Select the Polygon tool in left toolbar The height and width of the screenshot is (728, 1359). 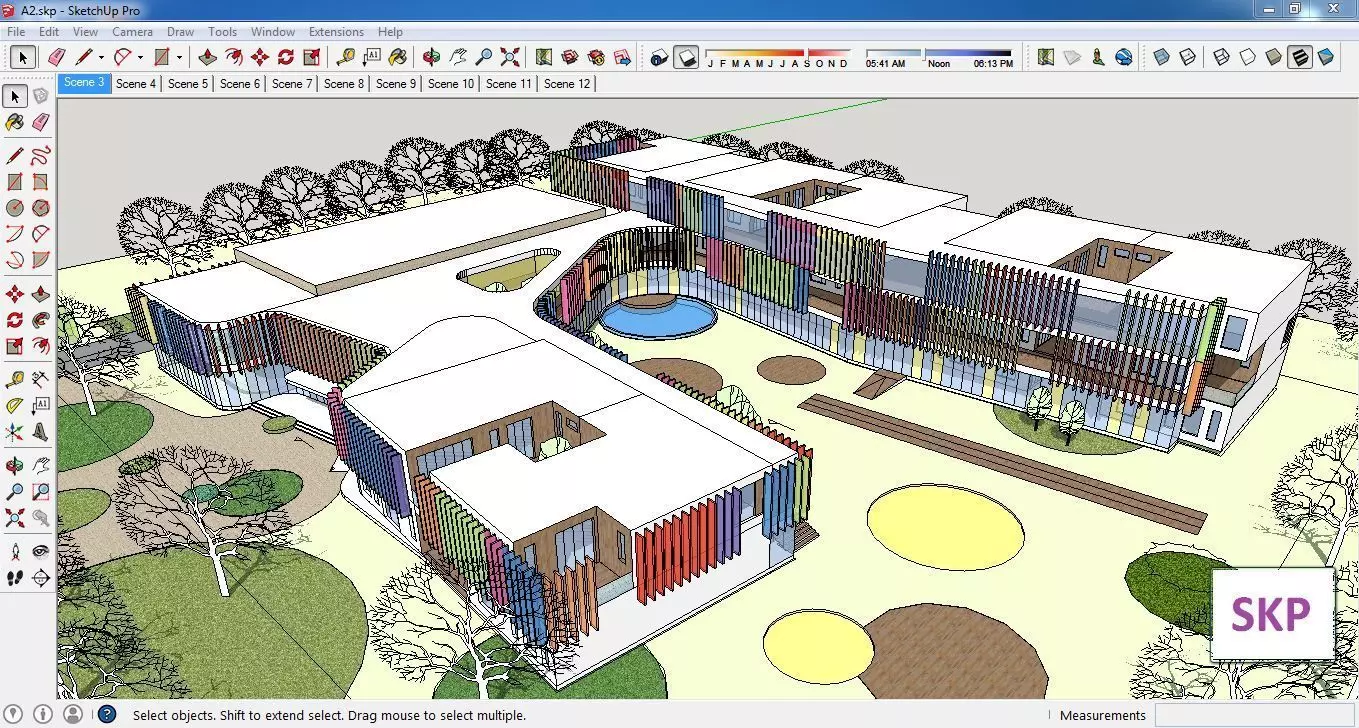[x=40, y=208]
